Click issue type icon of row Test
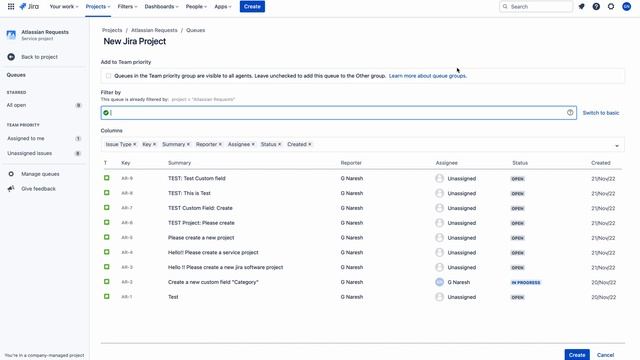Image resolution: width=640 pixels, height=360 pixels. click(107, 296)
